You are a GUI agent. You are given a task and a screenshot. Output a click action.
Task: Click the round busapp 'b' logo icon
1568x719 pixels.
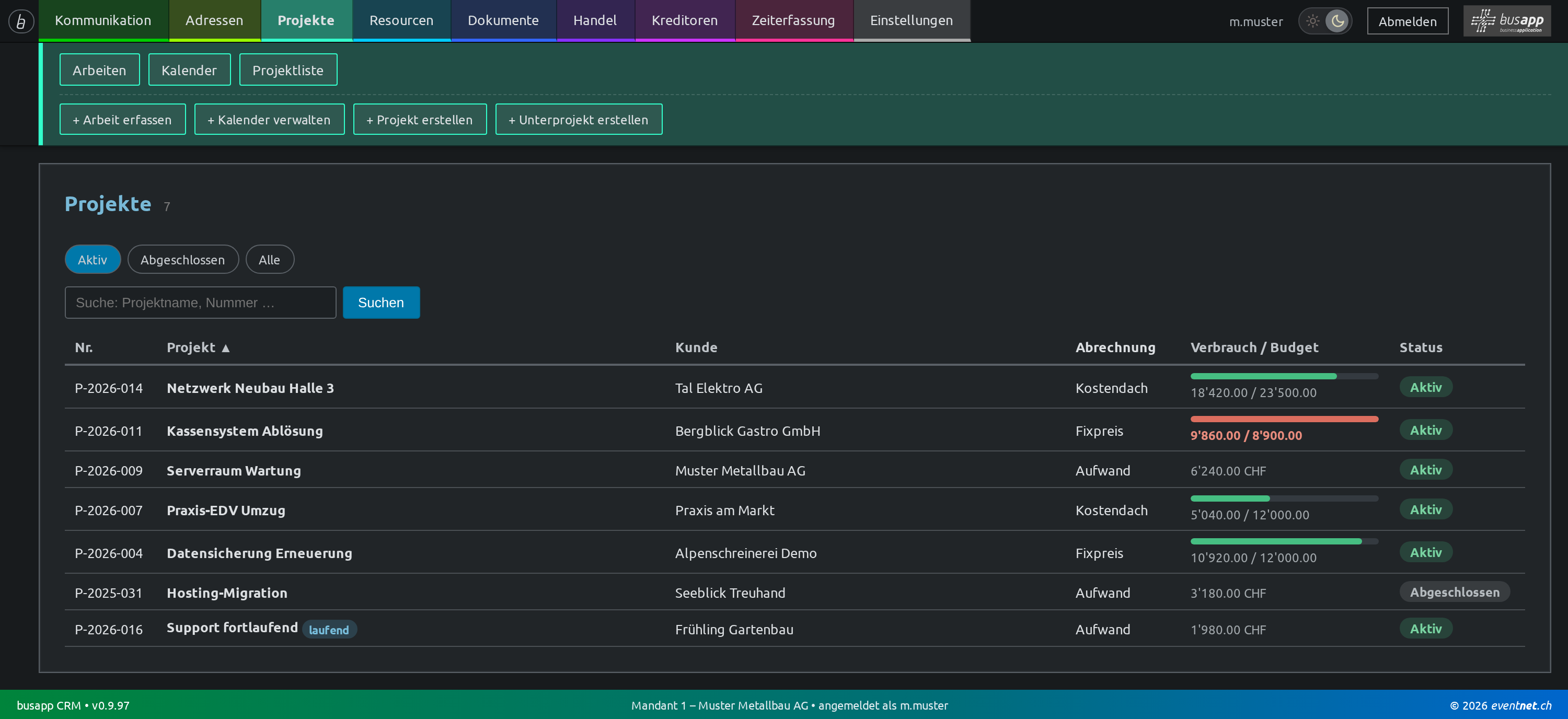click(x=21, y=21)
